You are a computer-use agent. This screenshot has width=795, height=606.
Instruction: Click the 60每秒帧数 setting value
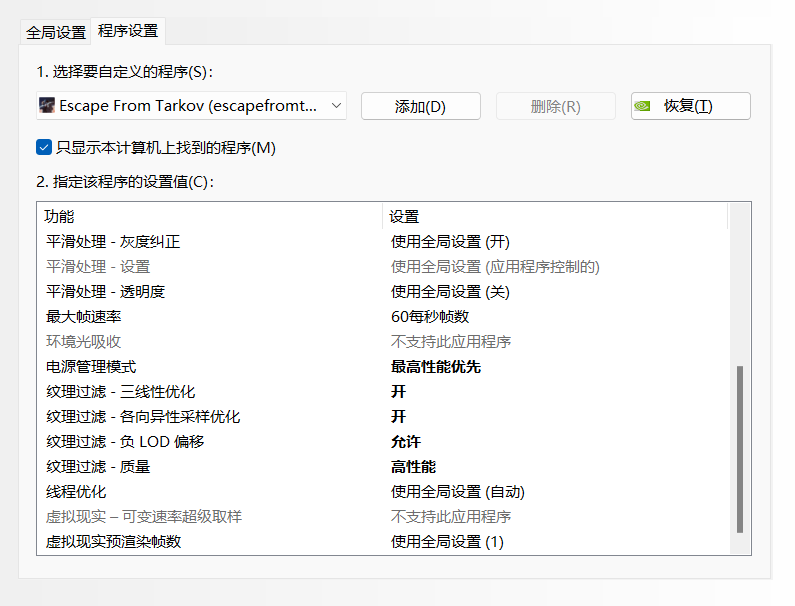click(x=430, y=316)
